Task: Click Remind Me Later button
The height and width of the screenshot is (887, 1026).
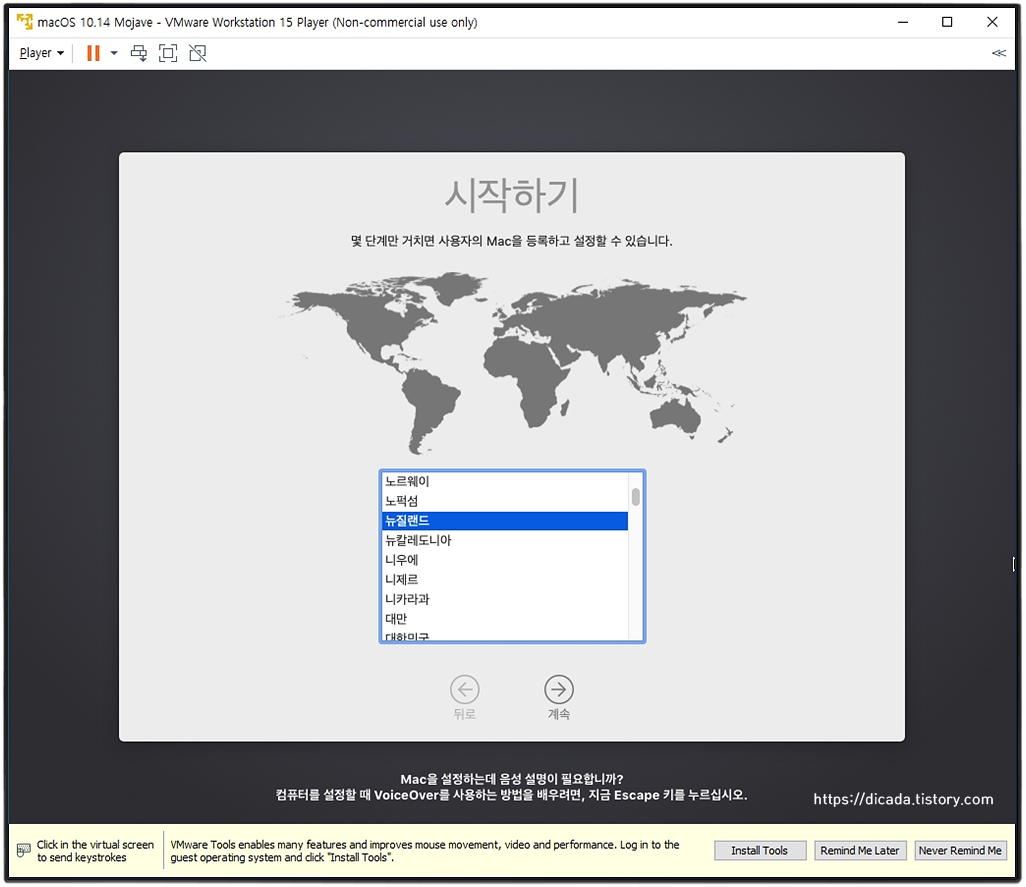Action: coord(860,850)
